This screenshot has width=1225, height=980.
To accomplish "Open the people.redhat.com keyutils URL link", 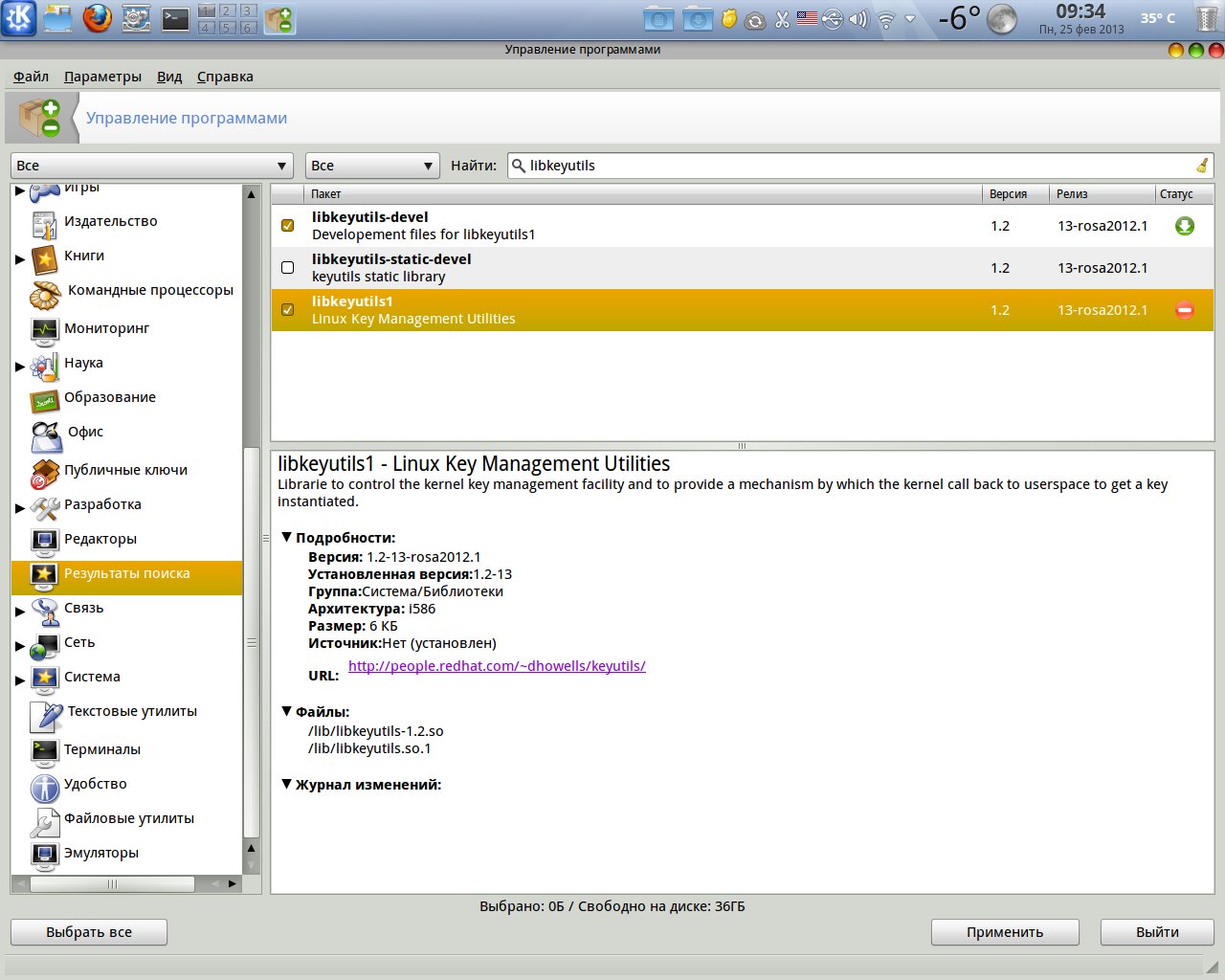I will pyautogui.click(x=497, y=666).
